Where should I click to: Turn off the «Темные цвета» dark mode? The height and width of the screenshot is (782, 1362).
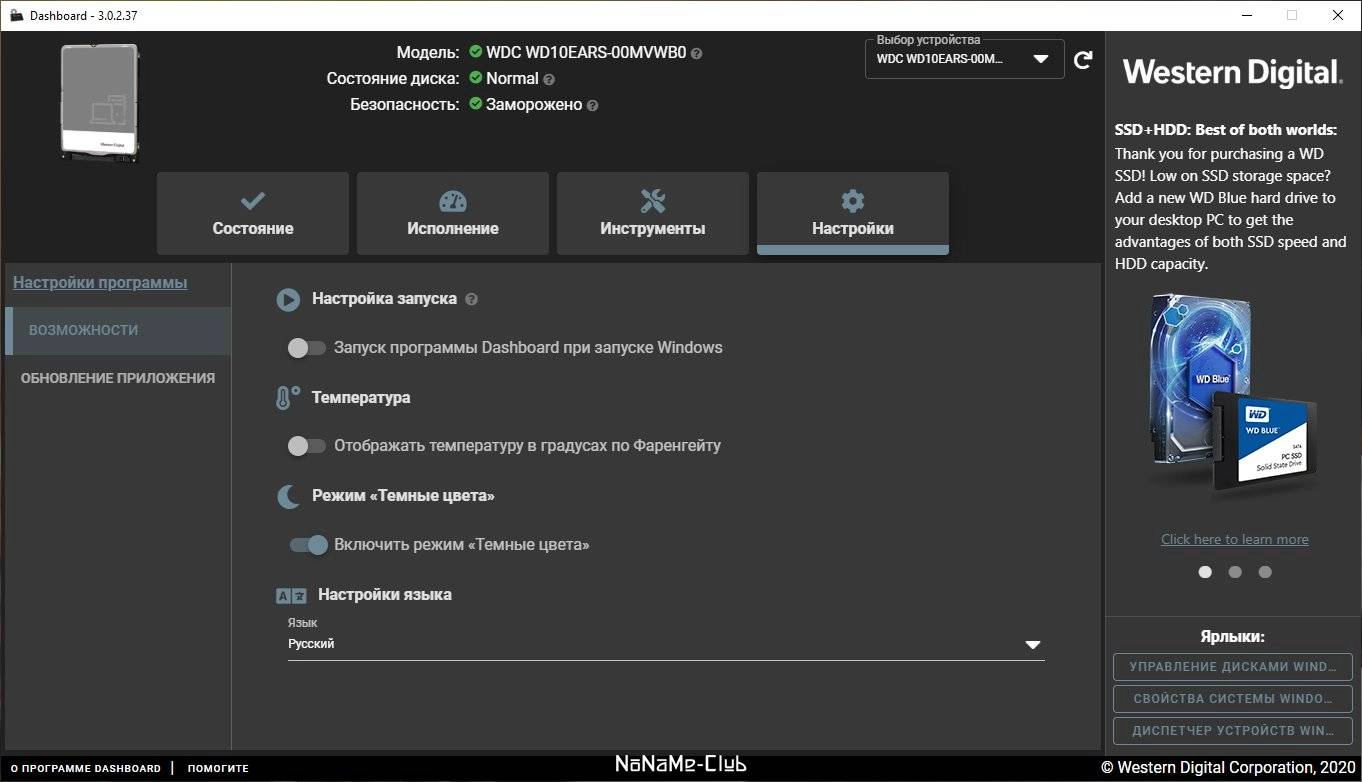tap(308, 545)
